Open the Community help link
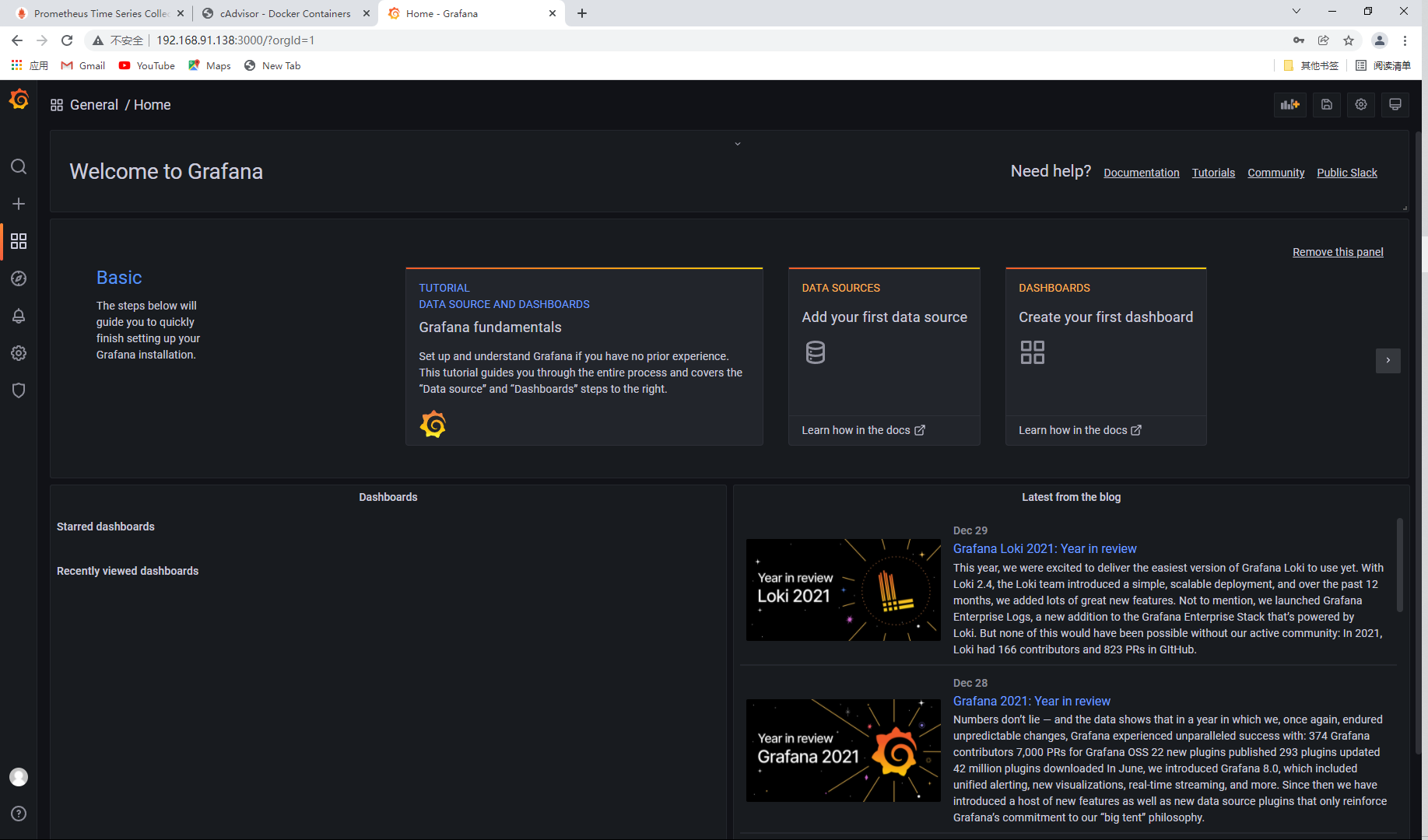Viewport: 1428px width, 840px height. [1276, 173]
